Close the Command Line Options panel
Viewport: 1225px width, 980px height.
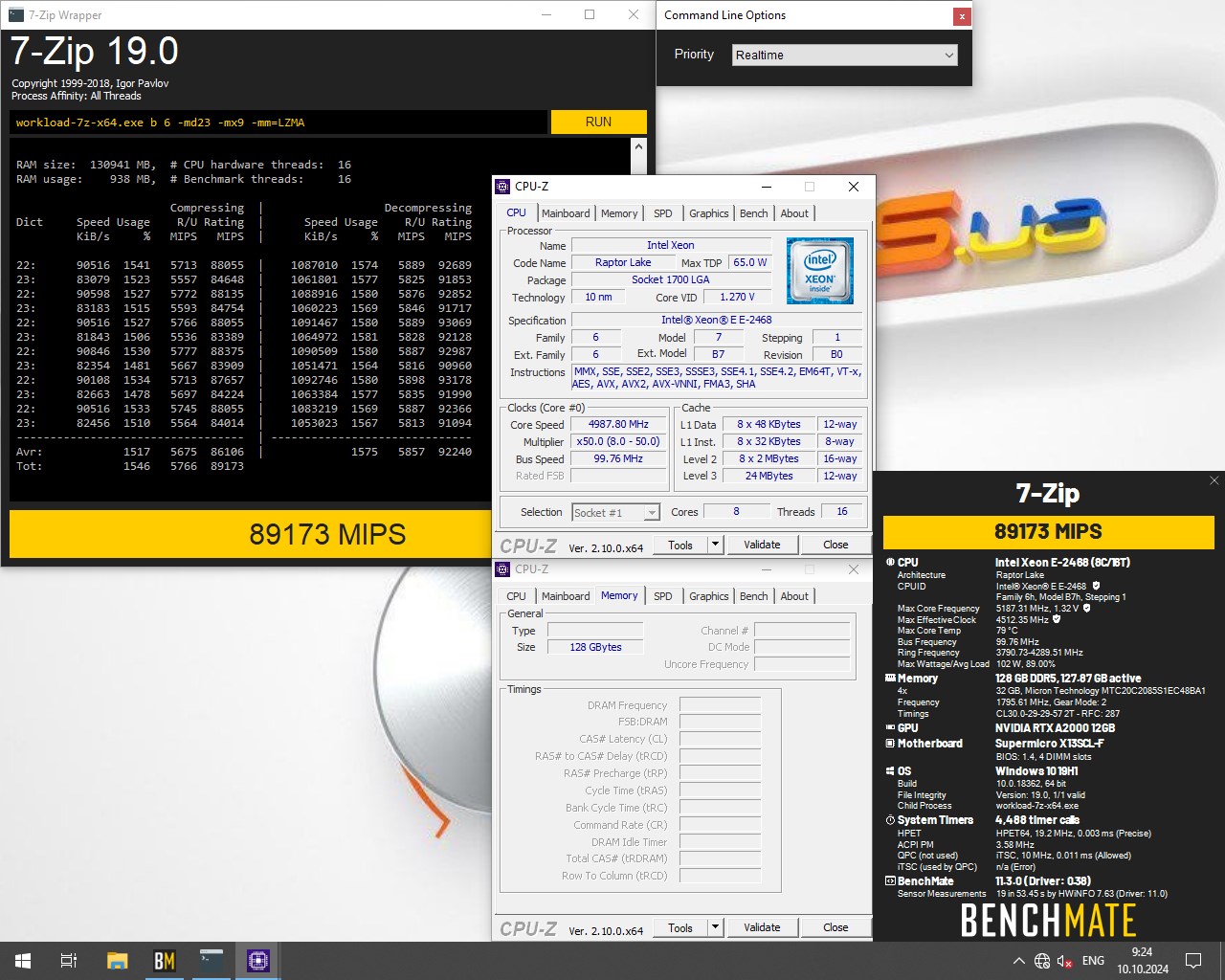(962, 15)
